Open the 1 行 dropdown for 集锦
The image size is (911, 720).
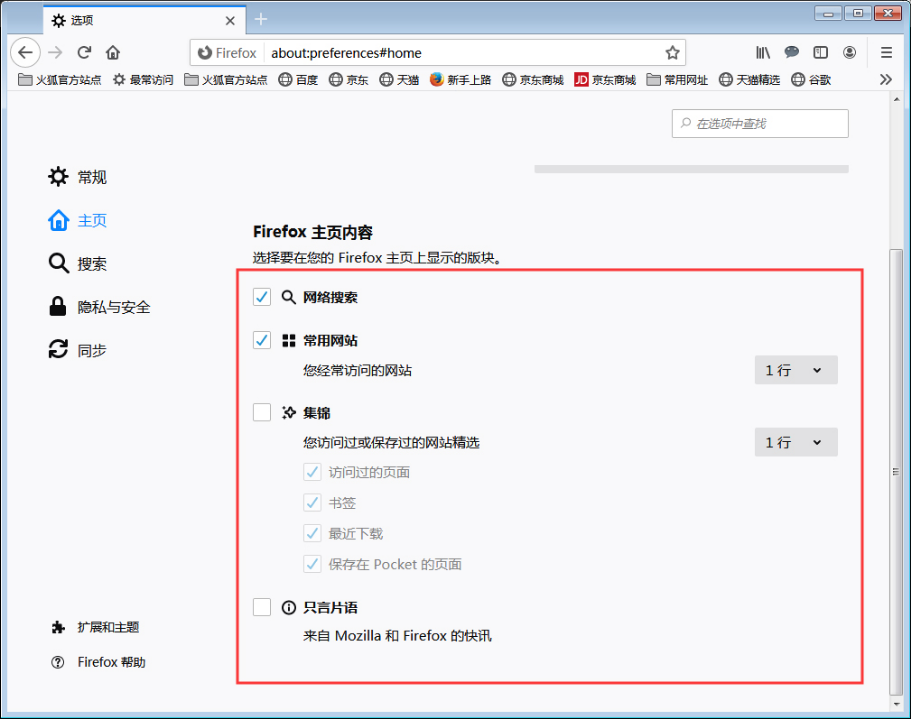[x=796, y=442]
